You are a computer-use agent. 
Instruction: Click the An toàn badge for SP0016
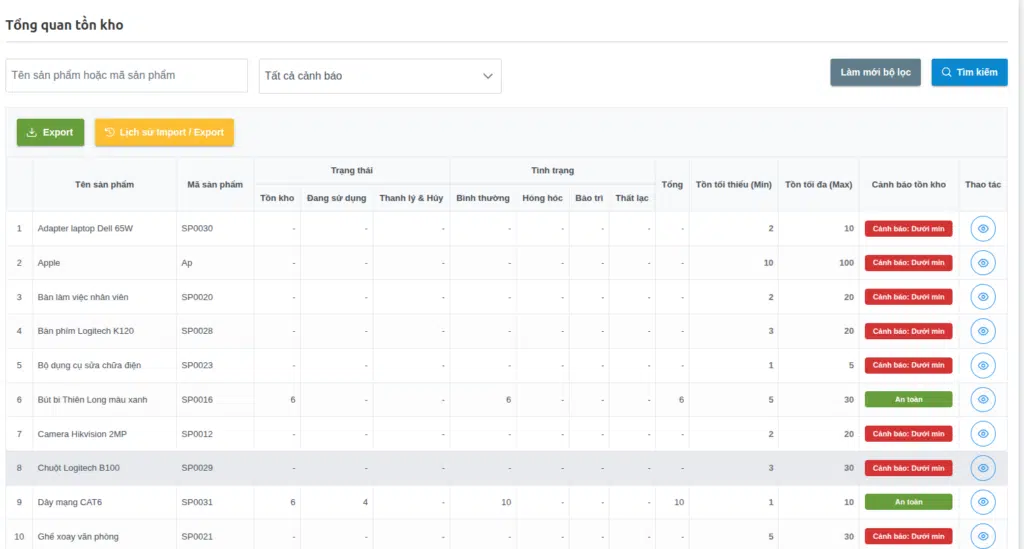coord(908,400)
